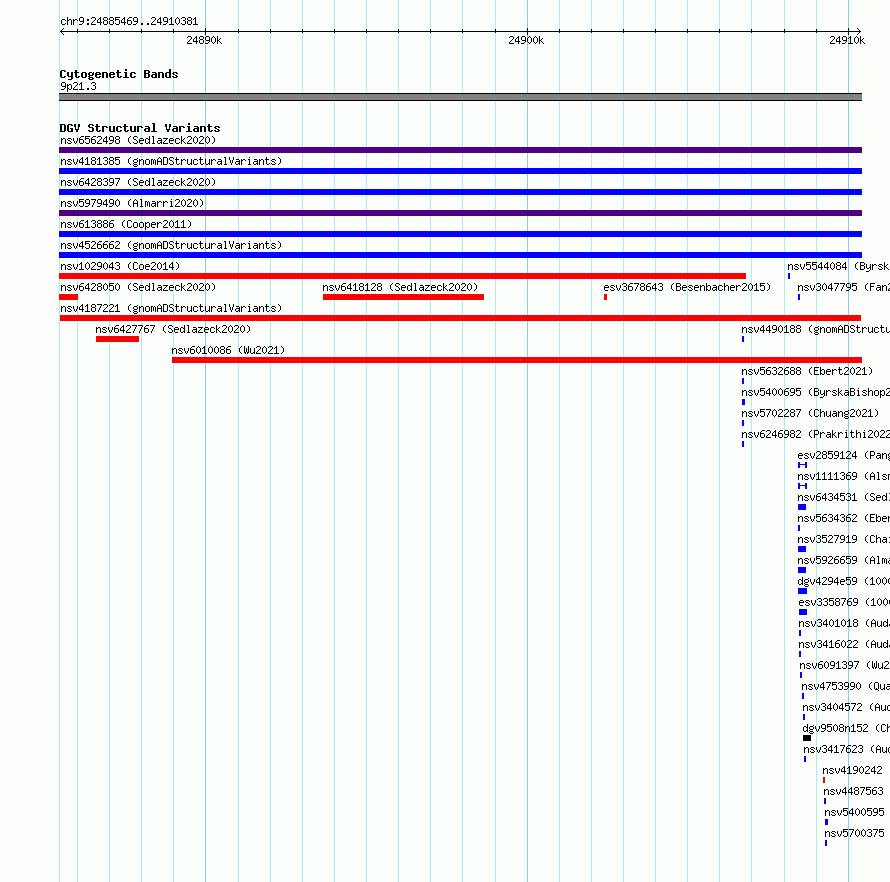Open variant esv3358769 label
This screenshot has height=882, width=890.
(x=843, y=602)
